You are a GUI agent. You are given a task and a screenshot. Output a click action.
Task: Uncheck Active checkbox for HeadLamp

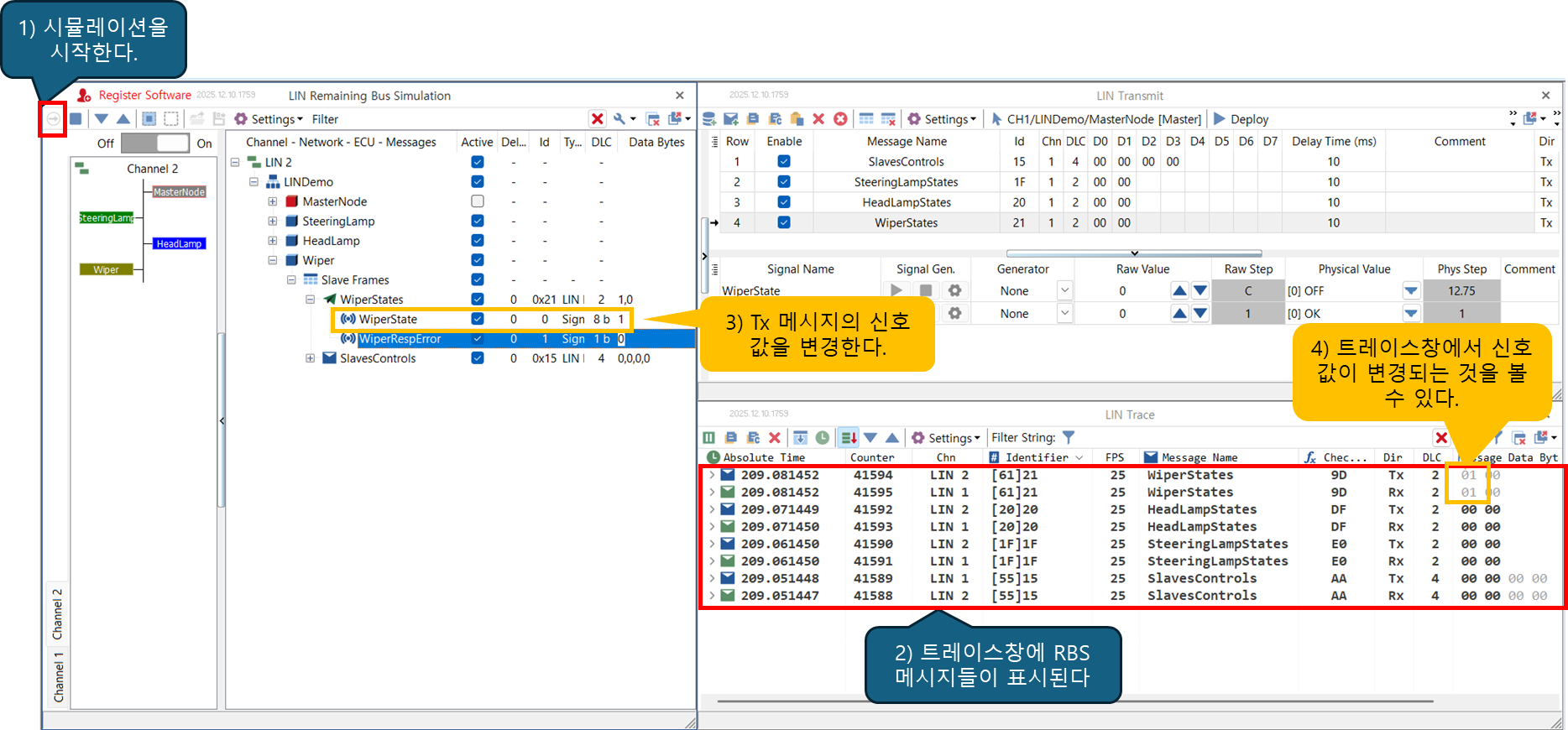tap(478, 241)
